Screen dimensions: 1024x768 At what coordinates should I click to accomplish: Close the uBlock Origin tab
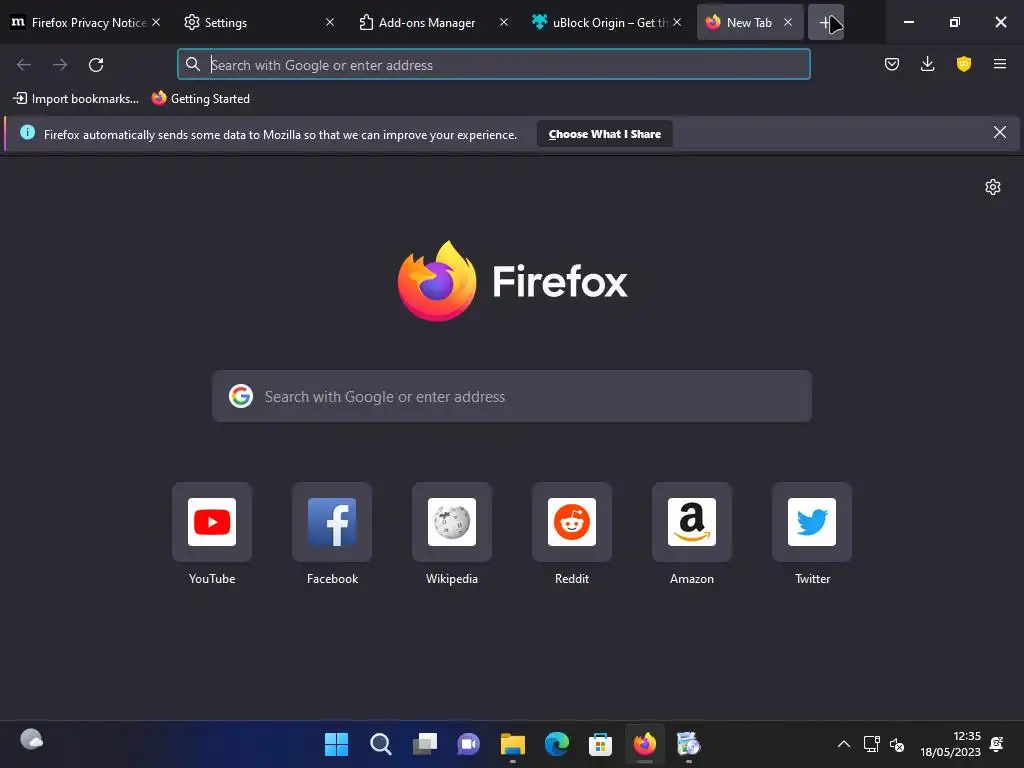(677, 22)
